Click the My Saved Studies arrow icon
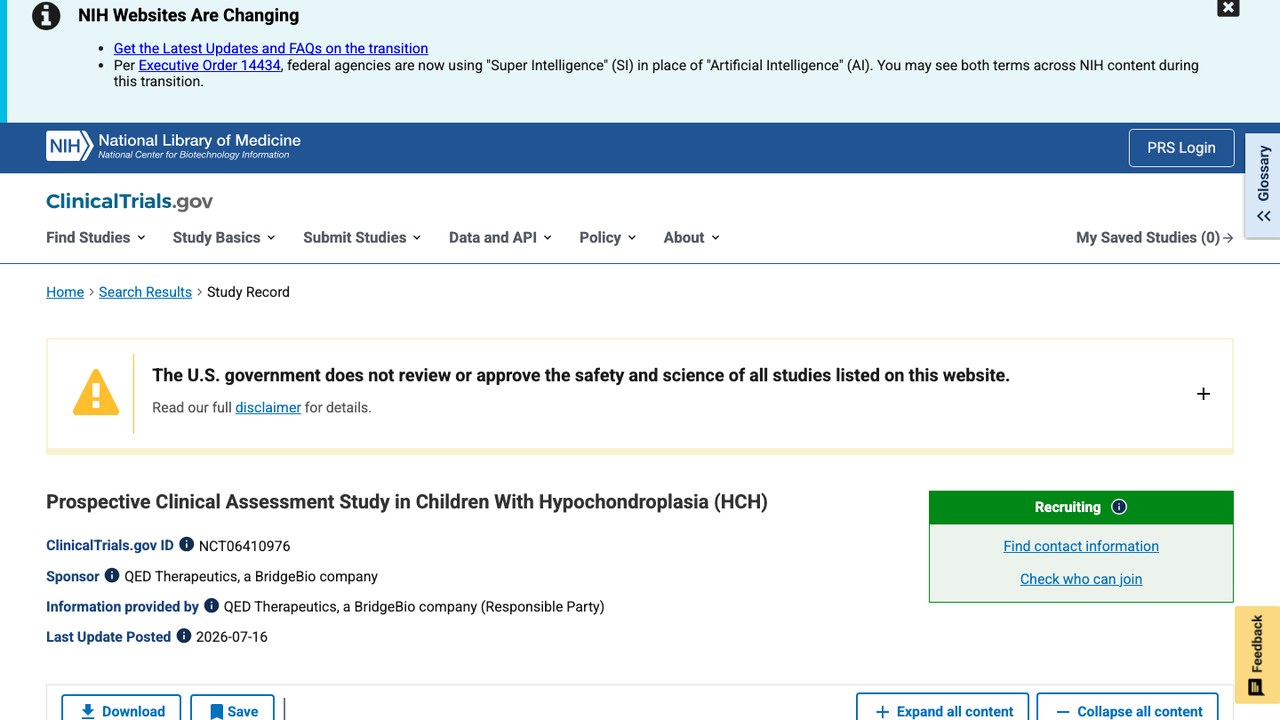Screen dimensions: 1280x720 (1228, 238)
